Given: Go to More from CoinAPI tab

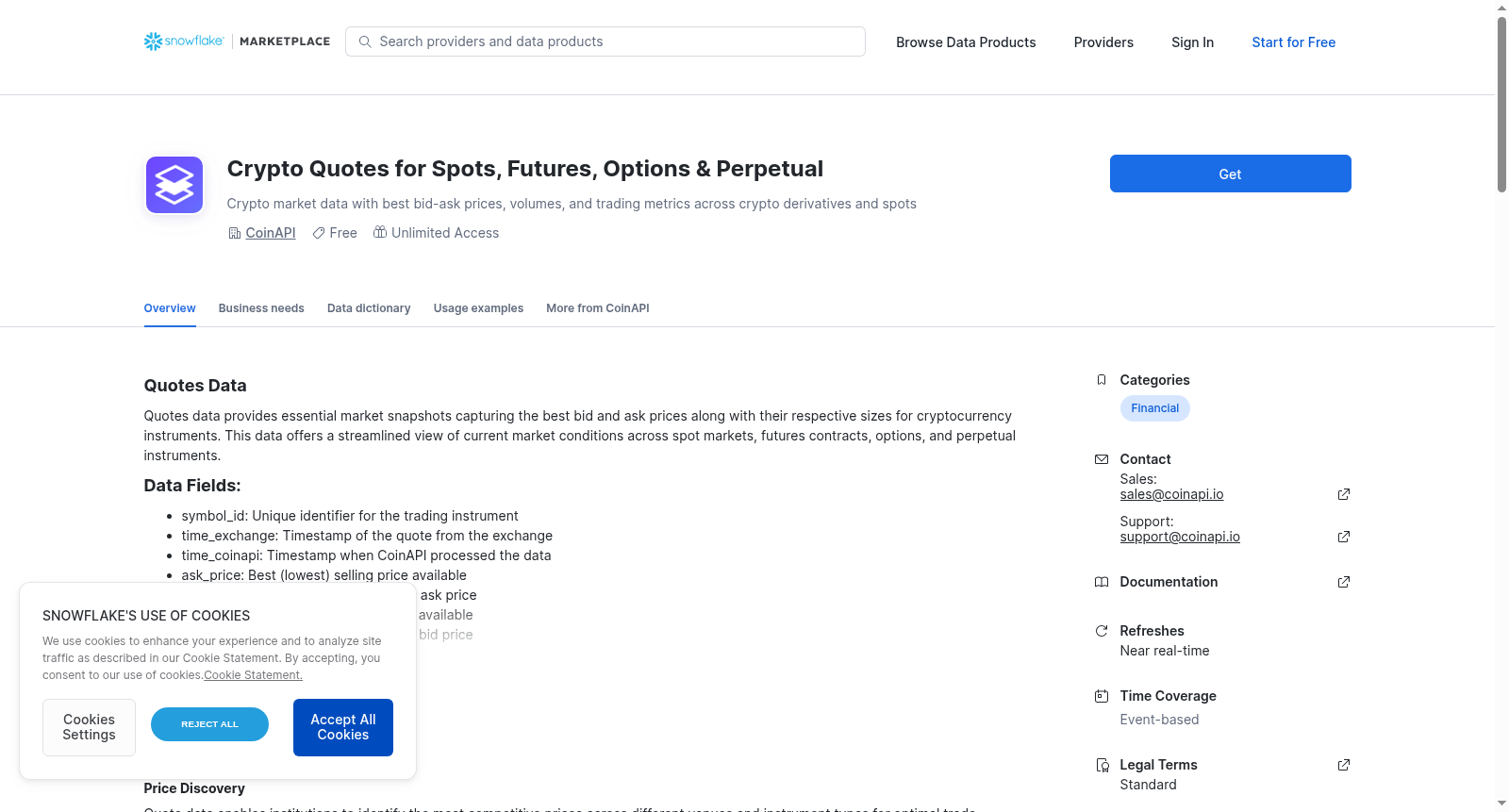Looking at the screenshot, I should [x=598, y=308].
